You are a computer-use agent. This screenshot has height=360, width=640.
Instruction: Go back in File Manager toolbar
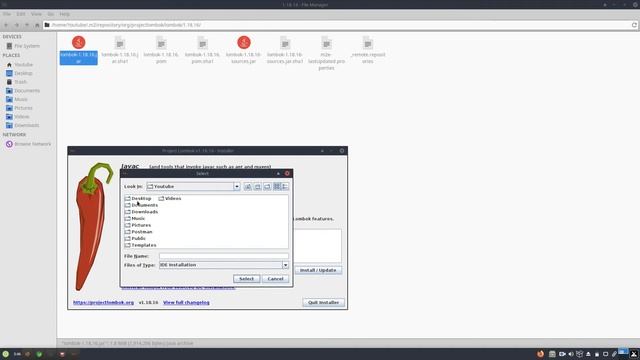[6, 25]
